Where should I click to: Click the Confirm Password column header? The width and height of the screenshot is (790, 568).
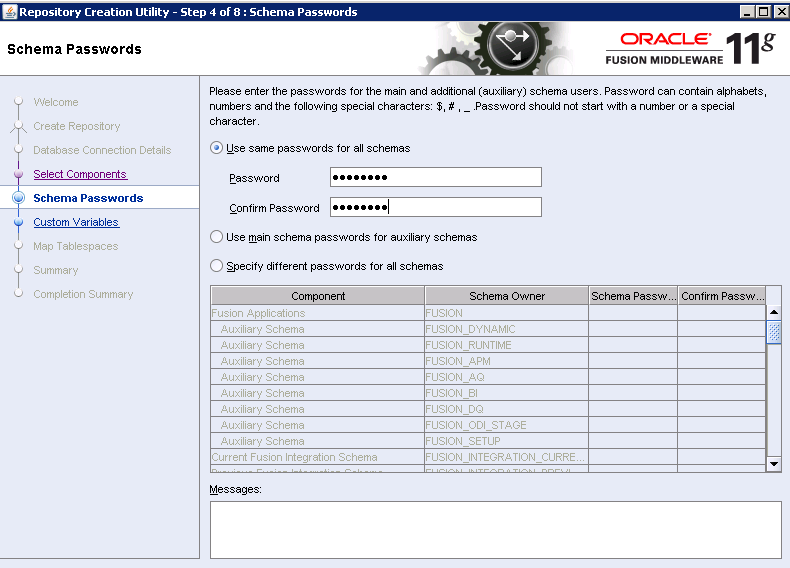722,296
